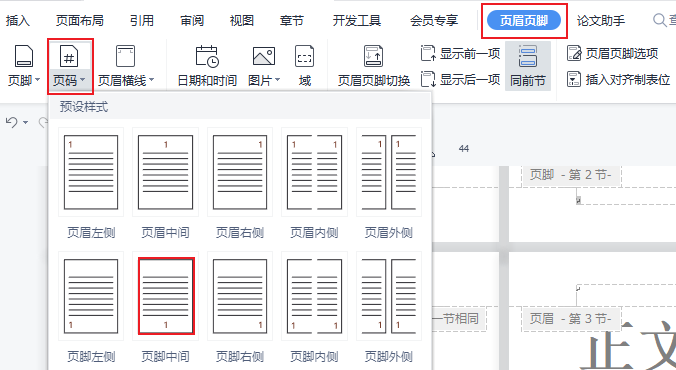The width and height of the screenshot is (676, 370).
Task: Click the 预设样式 section heading
Action: [x=84, y=107]
